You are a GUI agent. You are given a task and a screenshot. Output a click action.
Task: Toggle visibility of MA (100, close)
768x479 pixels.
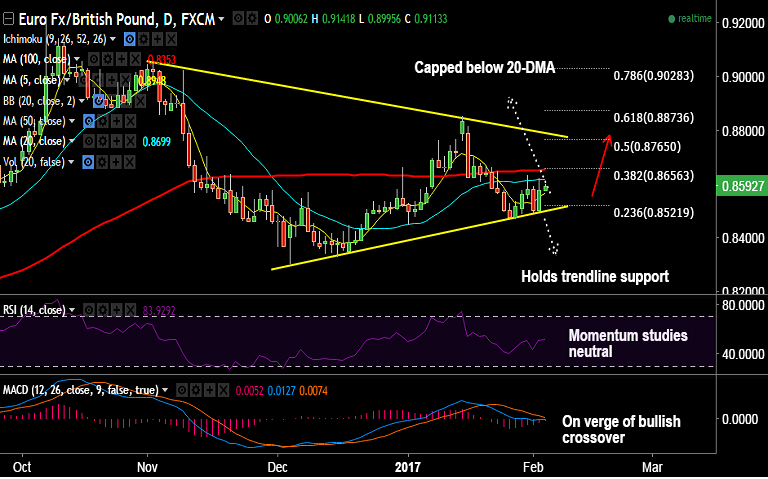(94, 59)
